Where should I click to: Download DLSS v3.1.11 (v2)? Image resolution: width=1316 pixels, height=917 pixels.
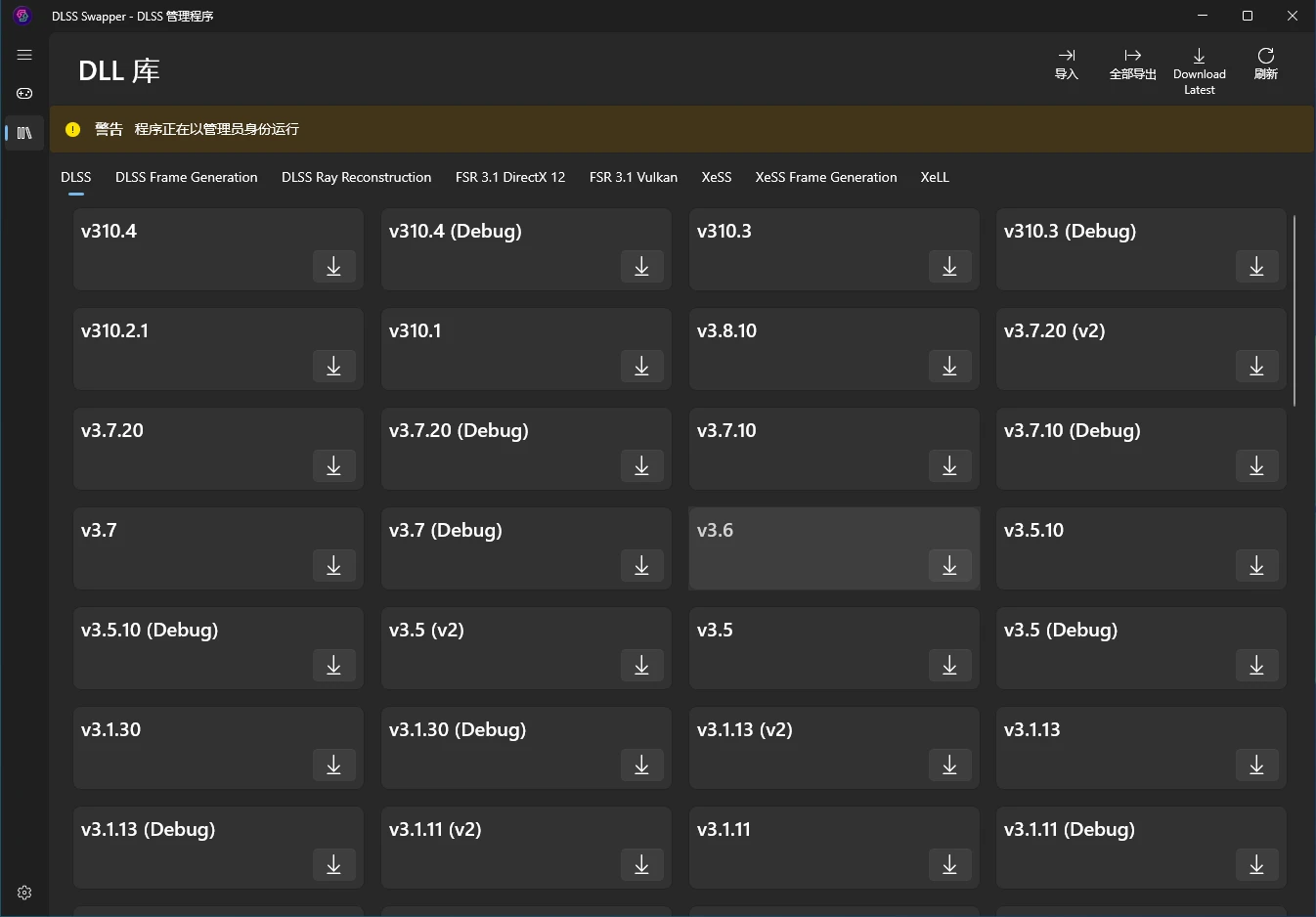click(641, 865)
